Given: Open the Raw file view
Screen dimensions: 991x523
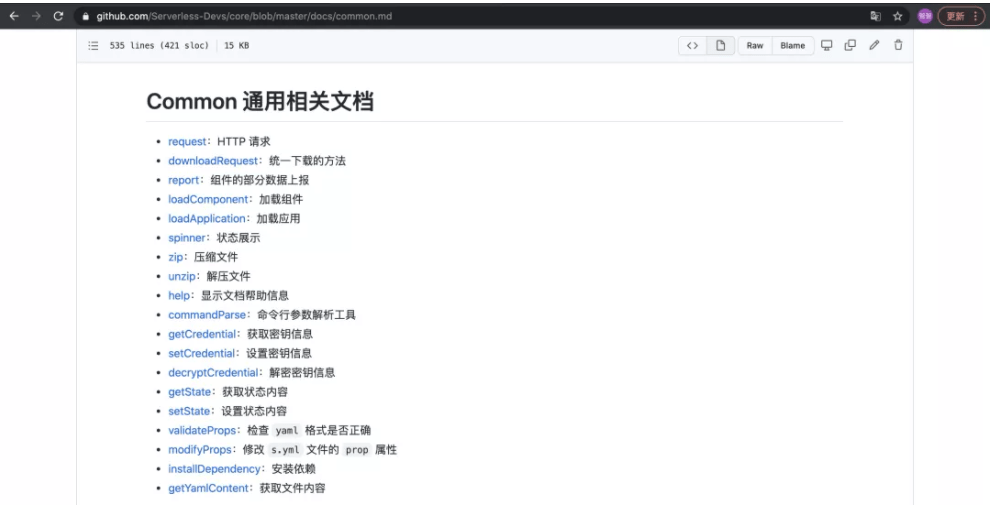Looking at the screenshot, I should point(755,45).
